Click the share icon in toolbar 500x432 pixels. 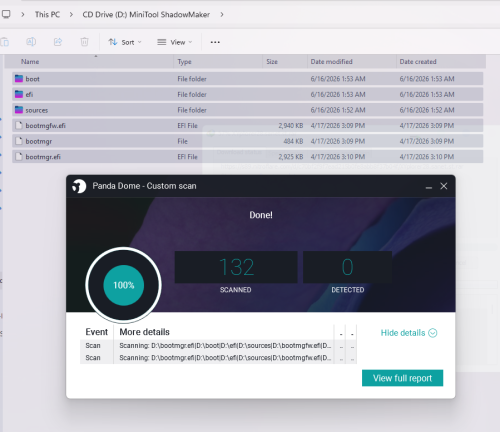(x=58, y=42)
